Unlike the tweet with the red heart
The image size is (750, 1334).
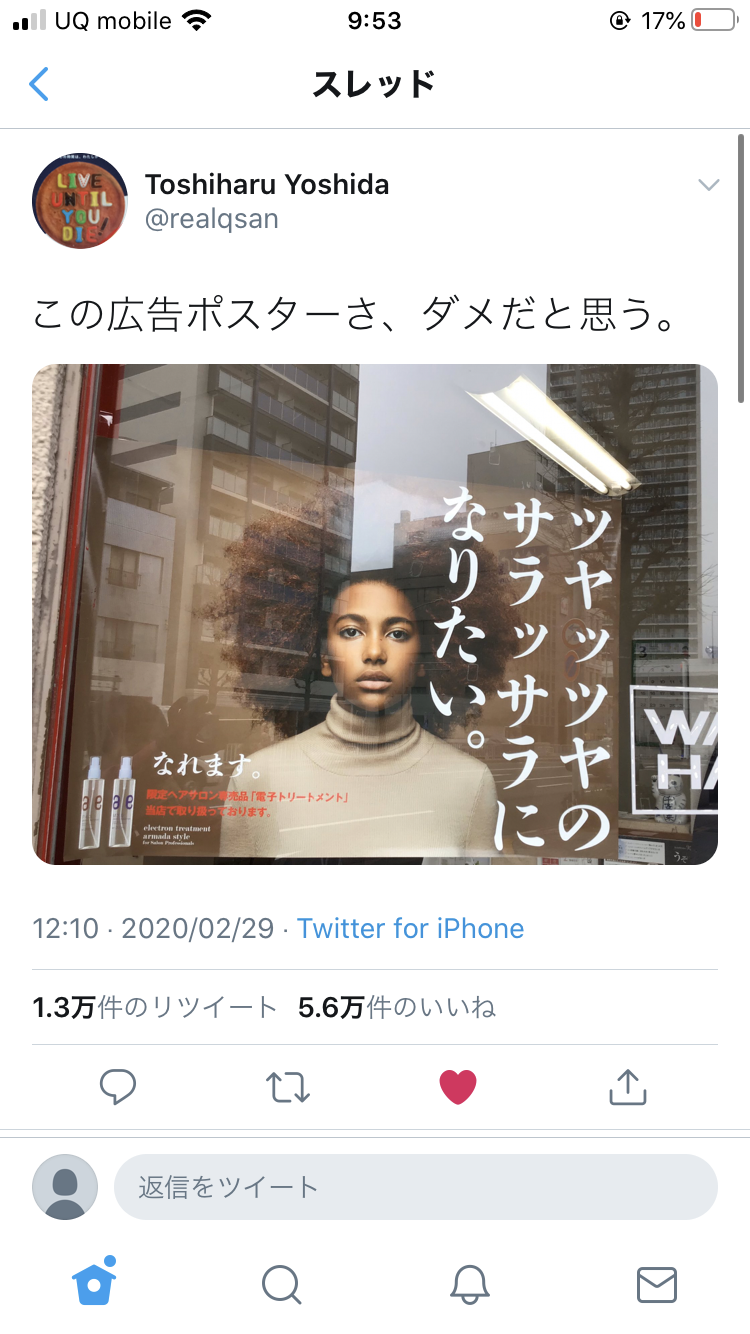click(458, 1087)
